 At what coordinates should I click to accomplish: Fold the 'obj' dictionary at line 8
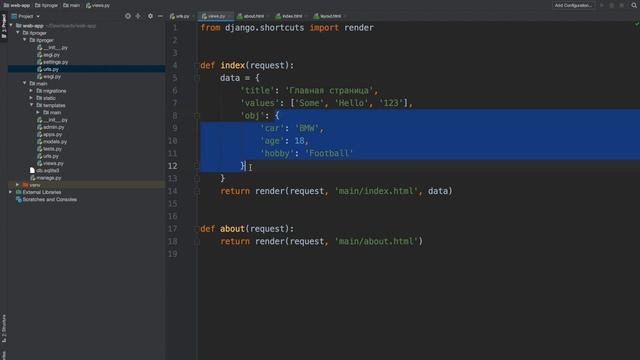click(197, 116)
